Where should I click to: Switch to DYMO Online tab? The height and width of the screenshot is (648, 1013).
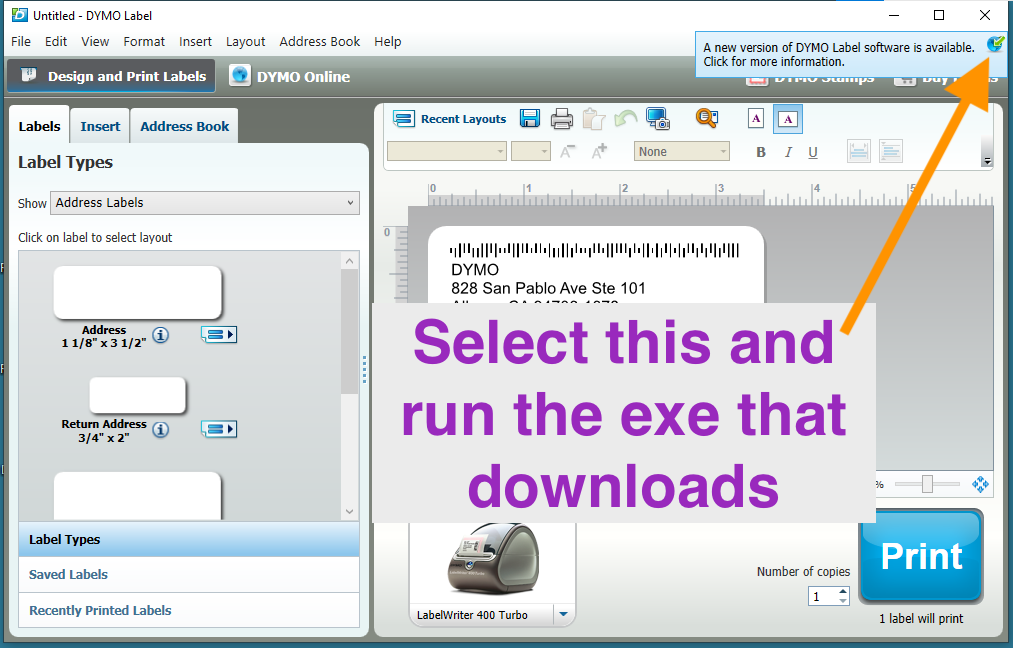[x=290, y=76]
